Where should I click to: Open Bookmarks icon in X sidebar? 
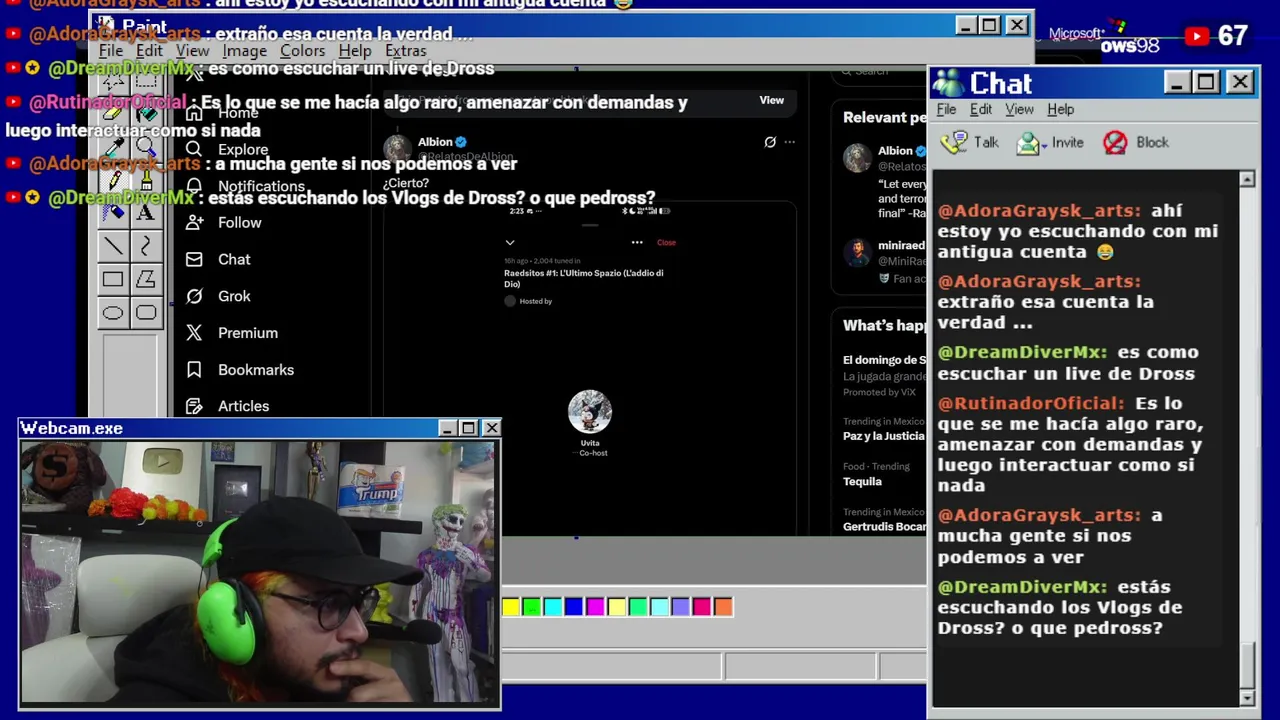pos(194,369)
